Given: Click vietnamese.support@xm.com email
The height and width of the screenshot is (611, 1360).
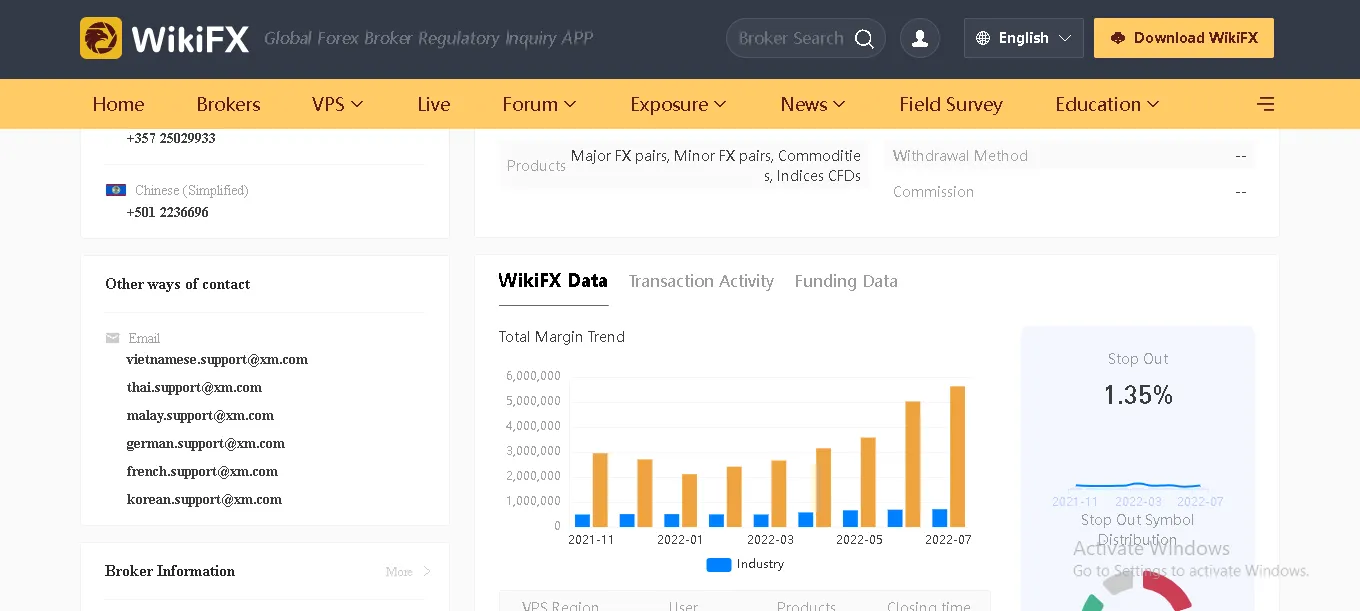Looking at the screenshot, I should pos(217,359).
